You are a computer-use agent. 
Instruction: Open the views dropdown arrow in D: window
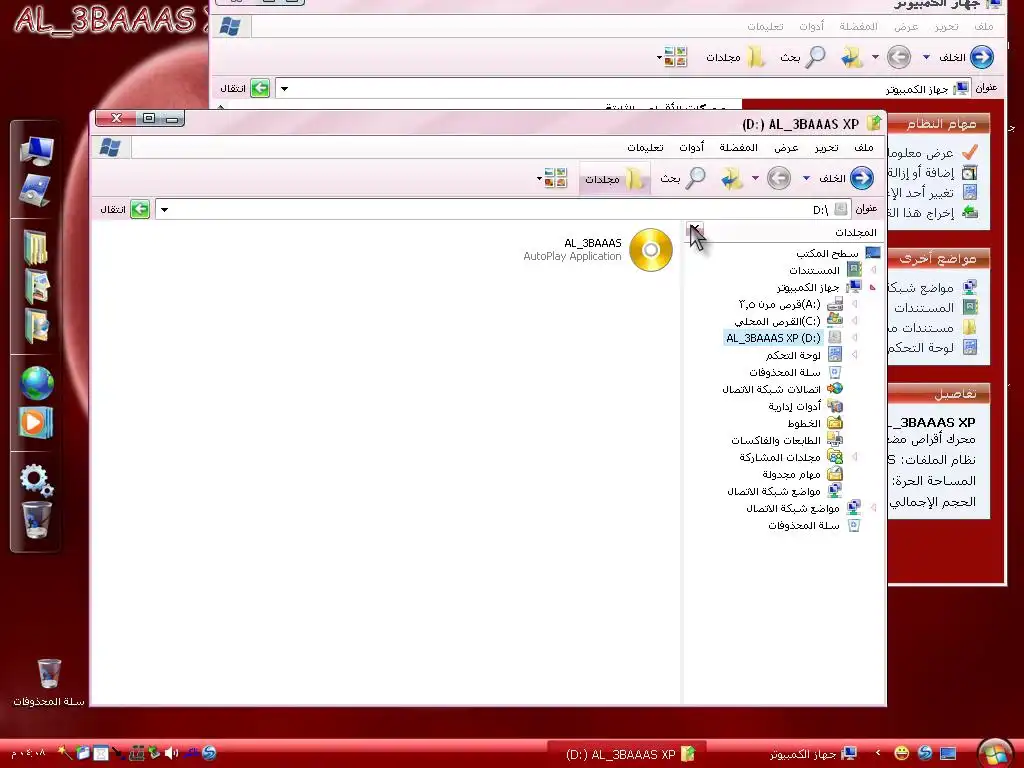[x=539, y=178]
